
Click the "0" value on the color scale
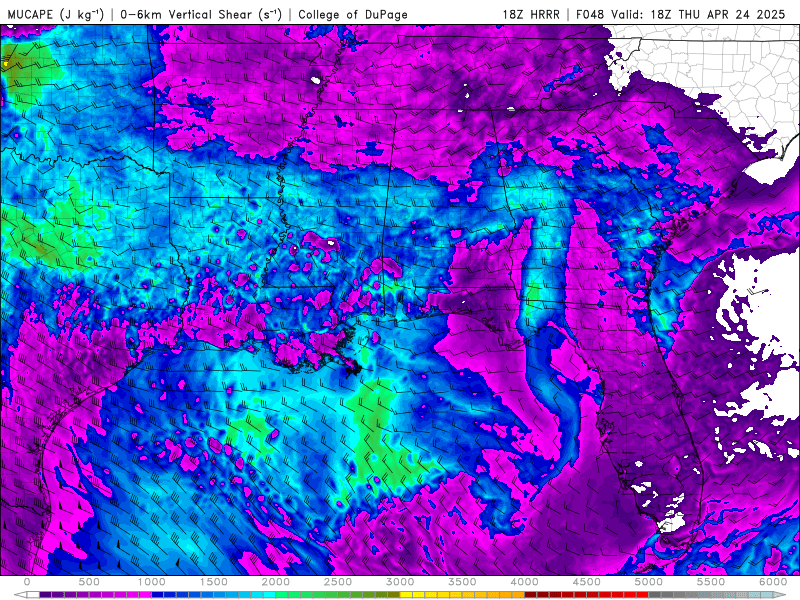pos(27,582)
